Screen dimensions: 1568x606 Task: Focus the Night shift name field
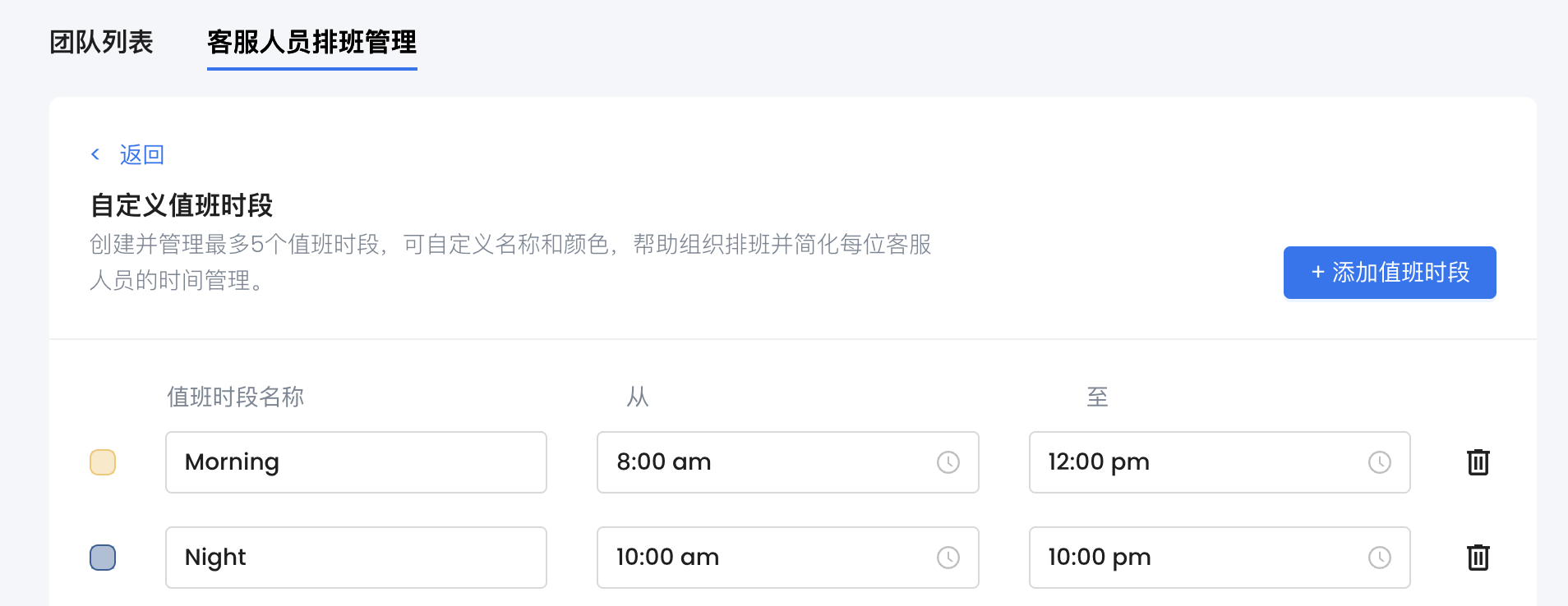pos(356,558)
